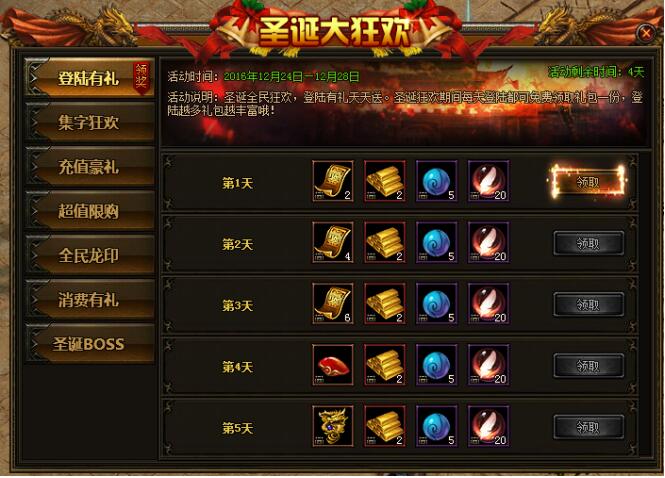665x478 pixels.
Task: Claim the glowing 领取 reward for 第1天
Action: coord(588,182)
